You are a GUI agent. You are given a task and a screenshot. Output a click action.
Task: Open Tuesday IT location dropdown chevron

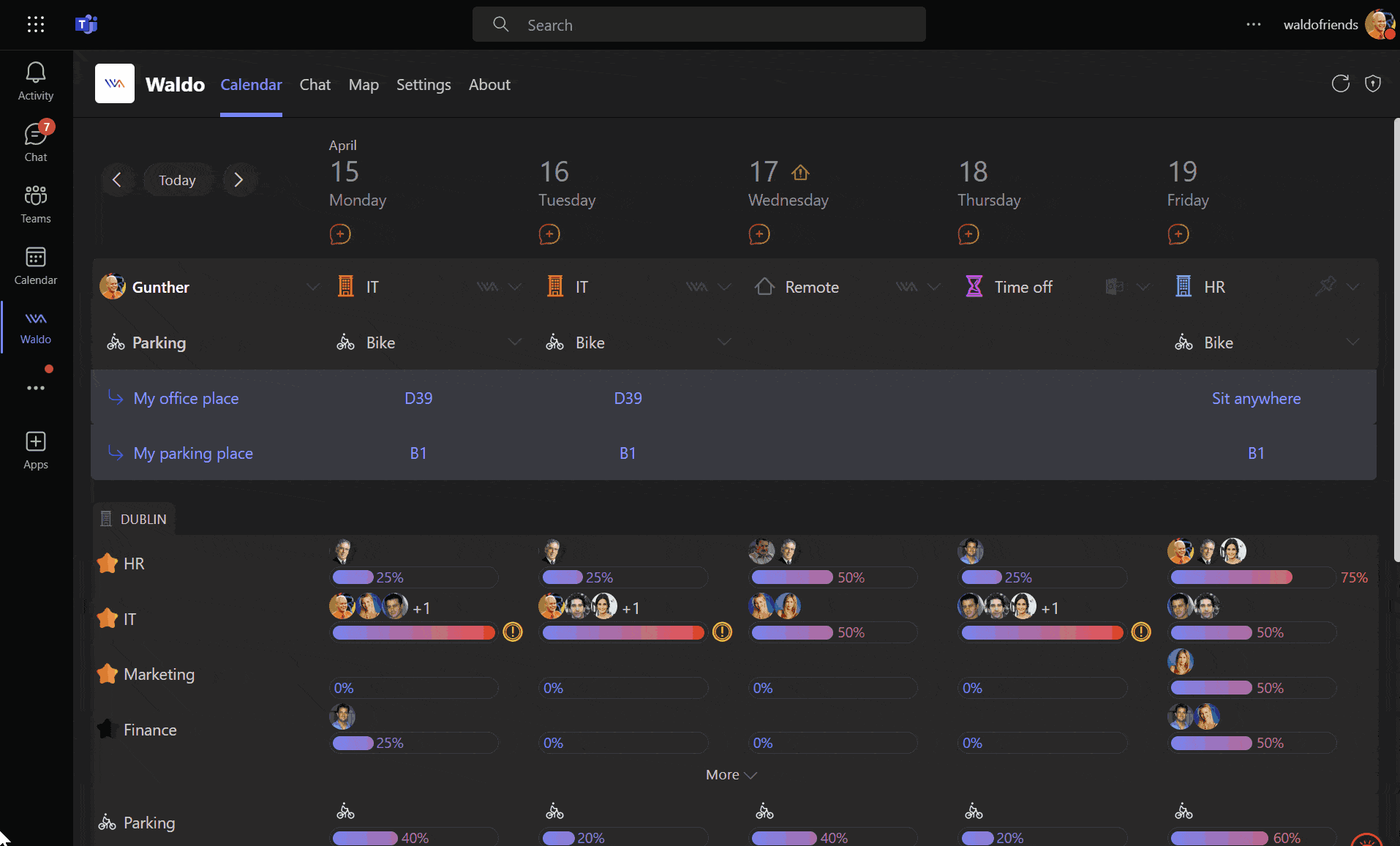(x=724, y=287)
